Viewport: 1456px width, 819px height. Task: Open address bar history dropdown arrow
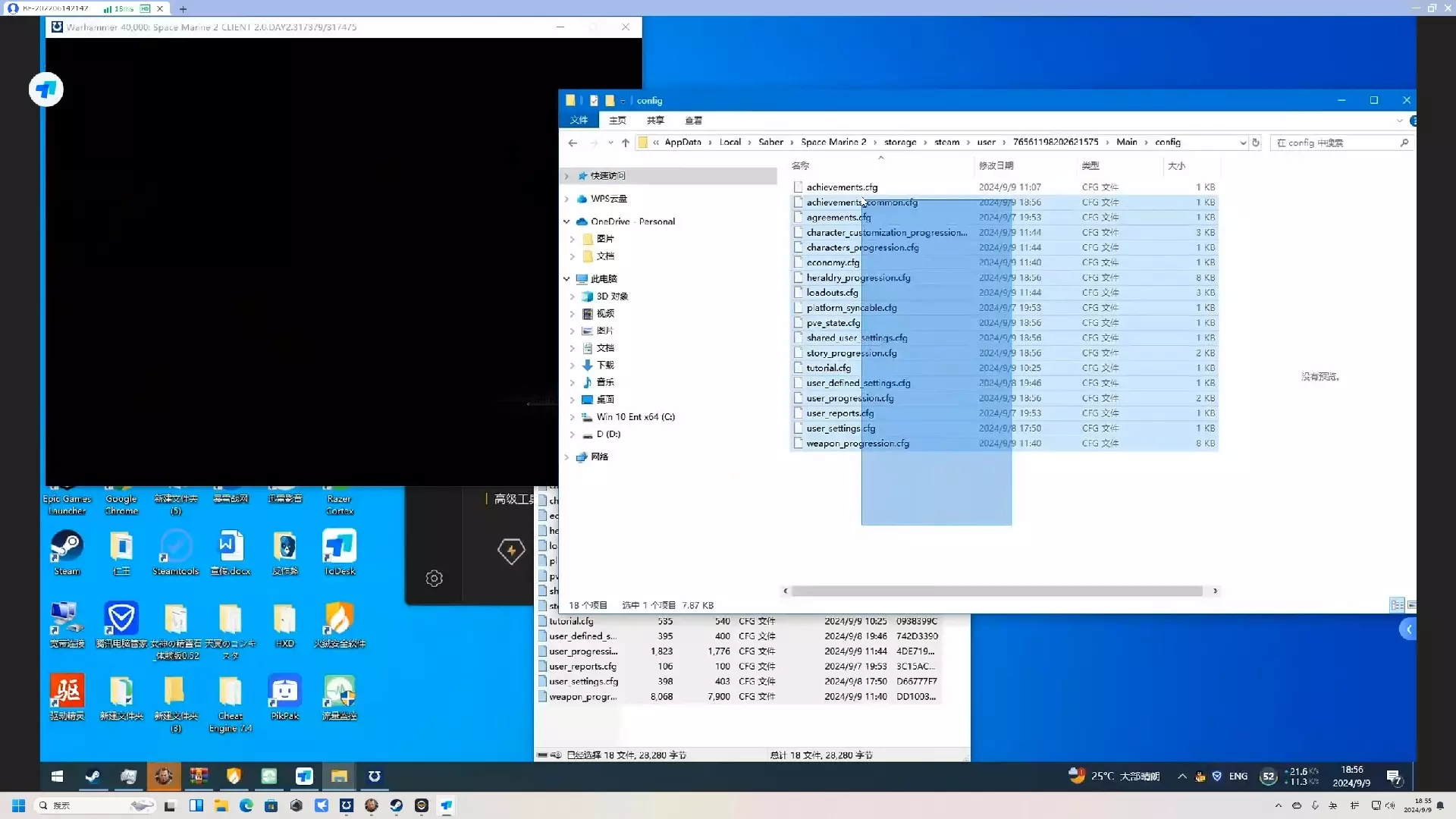point(1243,143)
